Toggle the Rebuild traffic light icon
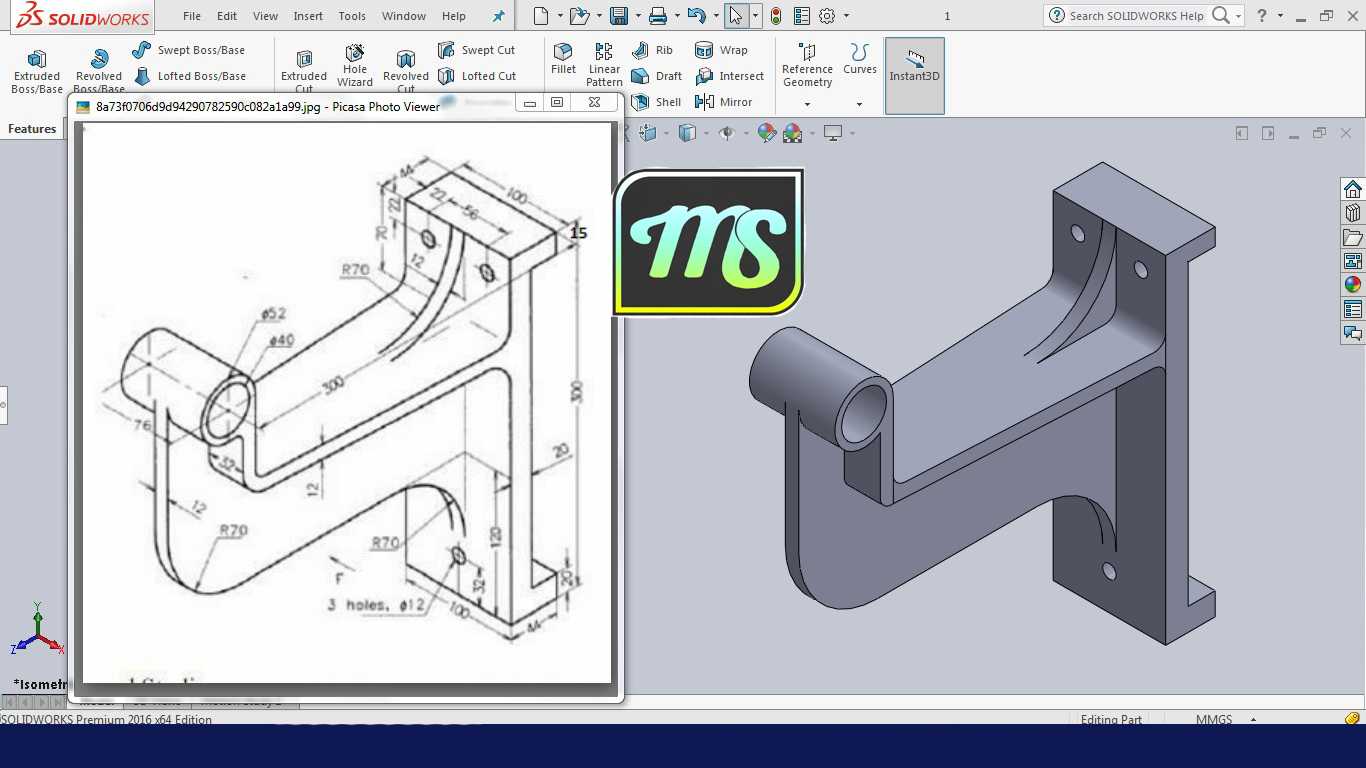1366x768 pixels. coord(776,16)
